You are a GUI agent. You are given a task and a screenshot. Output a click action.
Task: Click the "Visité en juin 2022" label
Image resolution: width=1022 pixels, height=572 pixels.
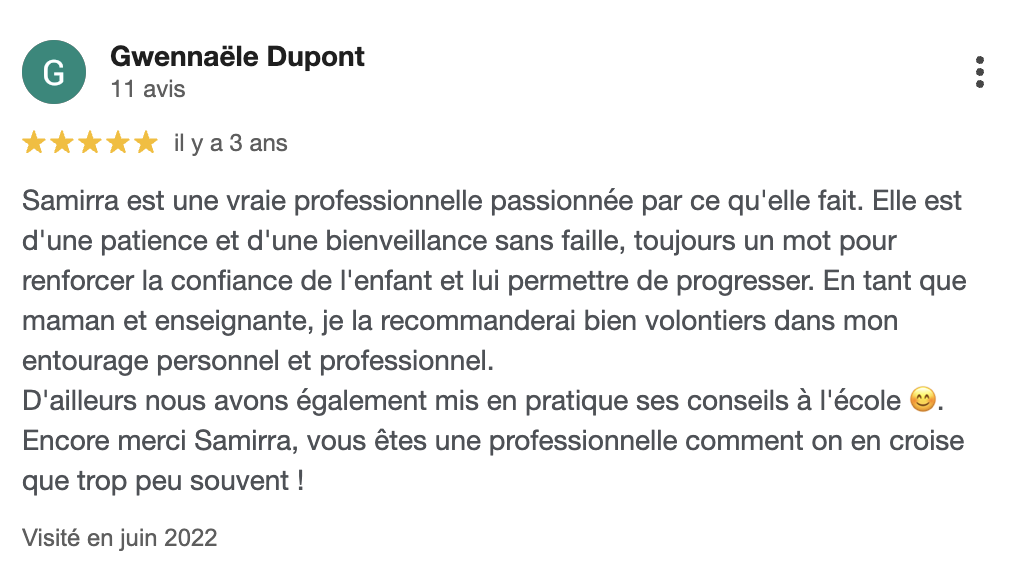pos(120,538)
